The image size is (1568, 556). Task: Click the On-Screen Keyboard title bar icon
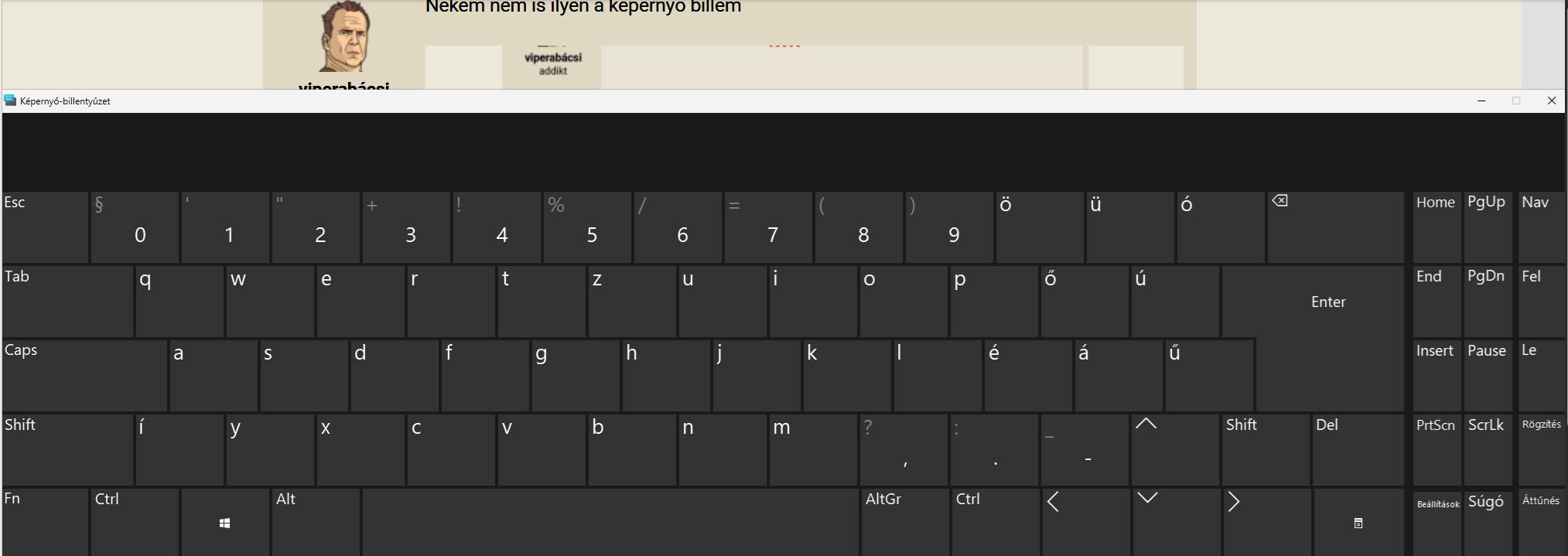(10, 101)
